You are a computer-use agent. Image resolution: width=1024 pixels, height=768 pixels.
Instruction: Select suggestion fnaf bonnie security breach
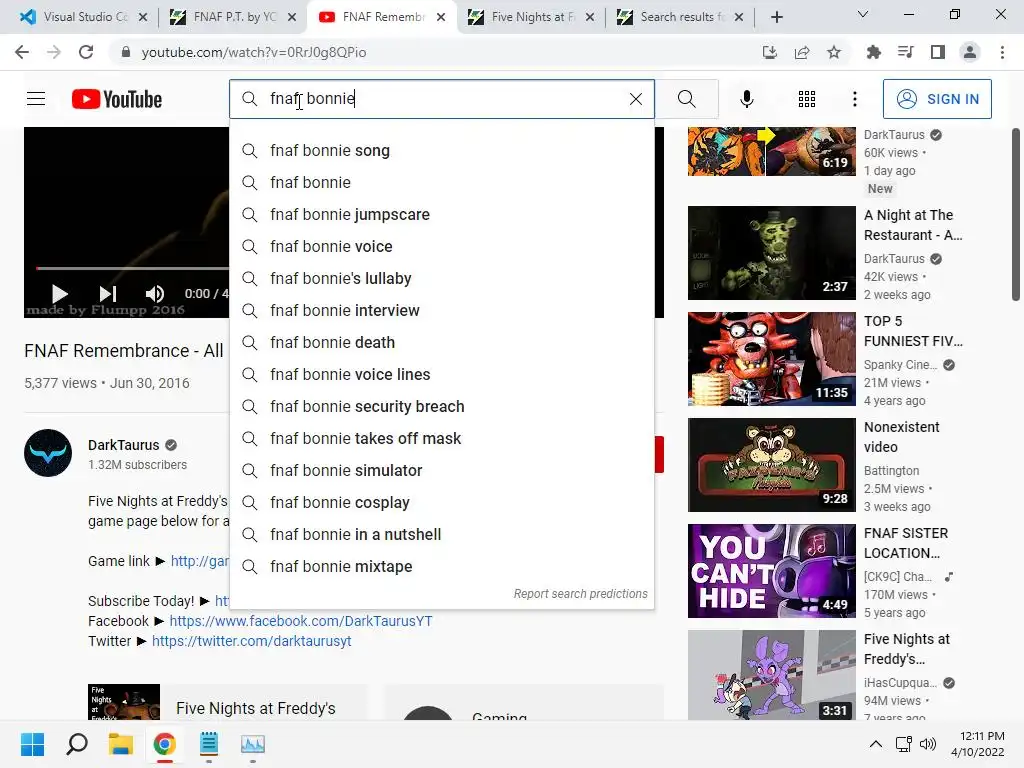click(x=441, y=406)
